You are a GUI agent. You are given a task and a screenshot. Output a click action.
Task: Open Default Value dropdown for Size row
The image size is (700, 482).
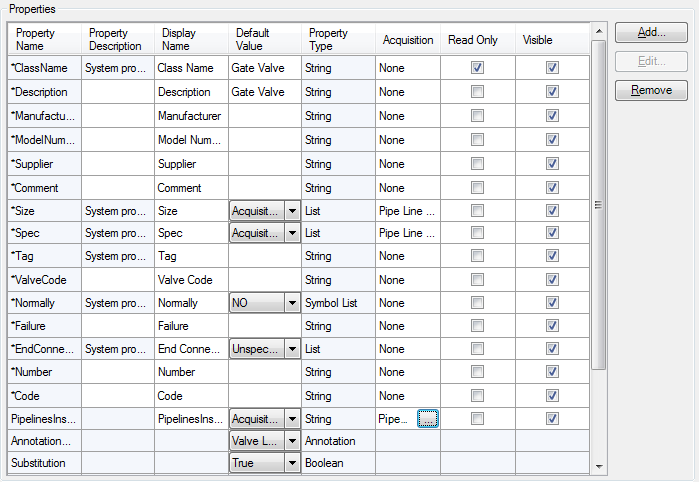(292, 211)
